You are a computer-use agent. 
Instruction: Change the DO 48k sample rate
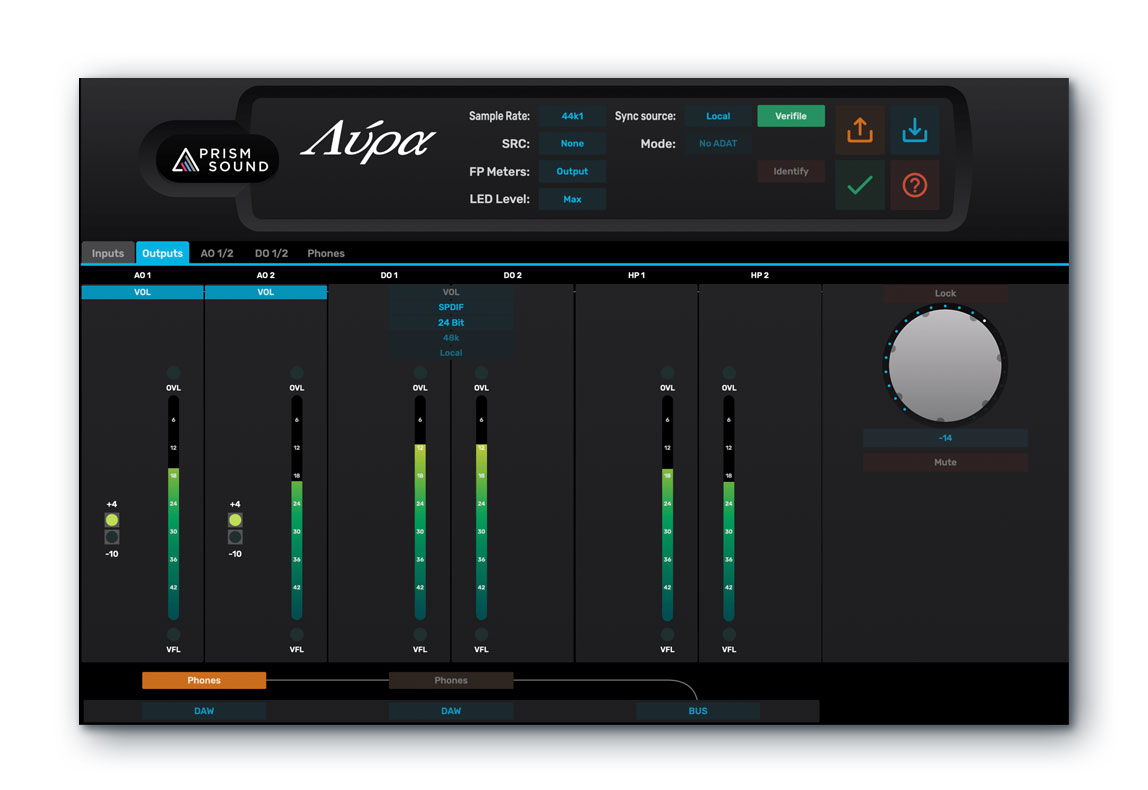[x=451, y=338]
